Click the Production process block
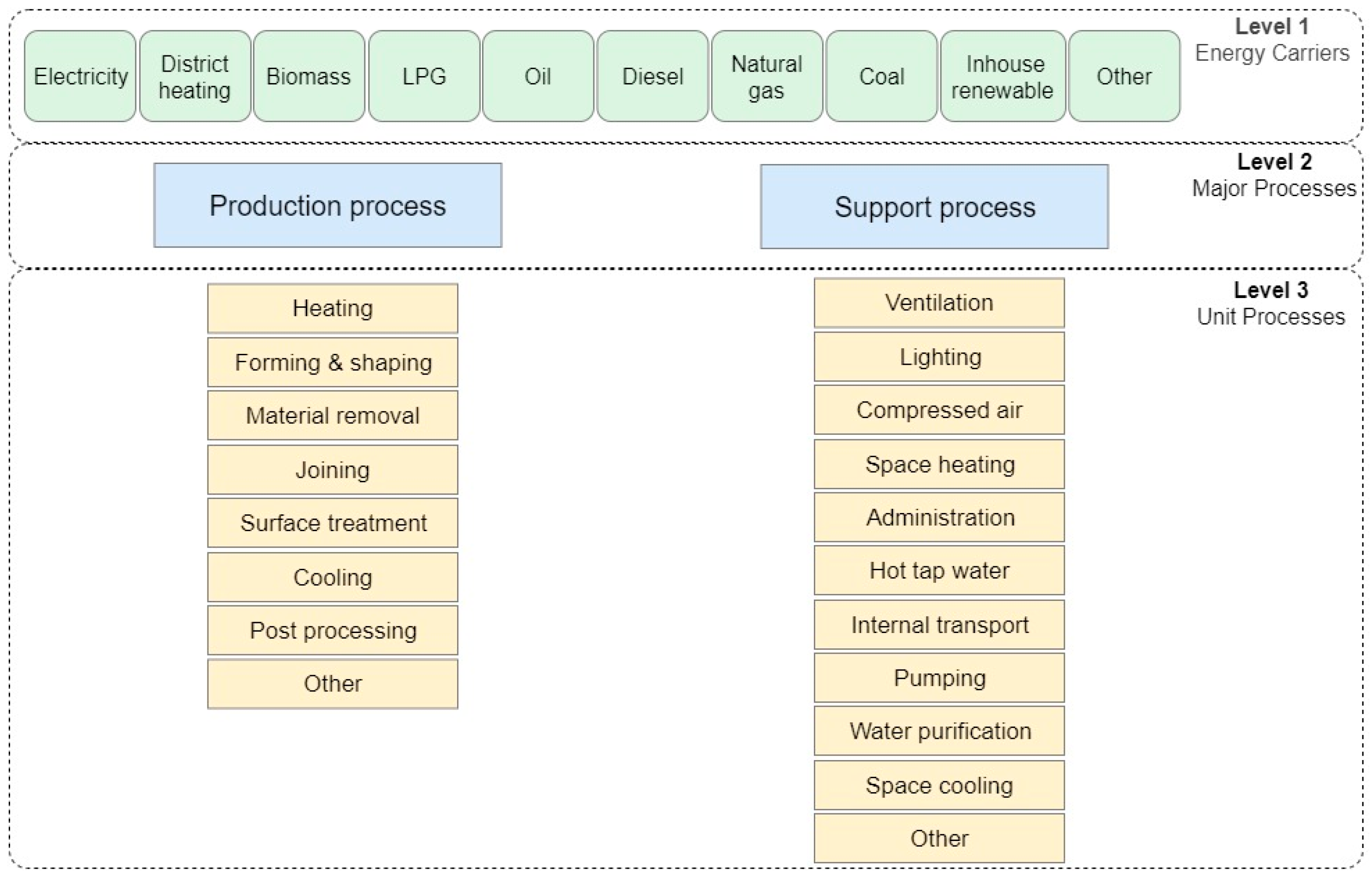Screen dimensions: 1372x877 (327, 206)
